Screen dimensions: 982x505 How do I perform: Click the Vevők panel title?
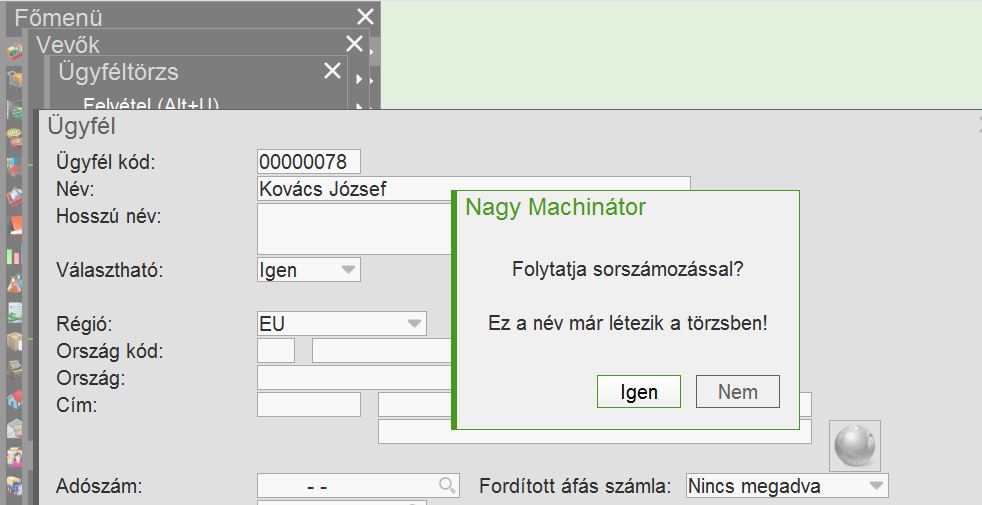68,44
